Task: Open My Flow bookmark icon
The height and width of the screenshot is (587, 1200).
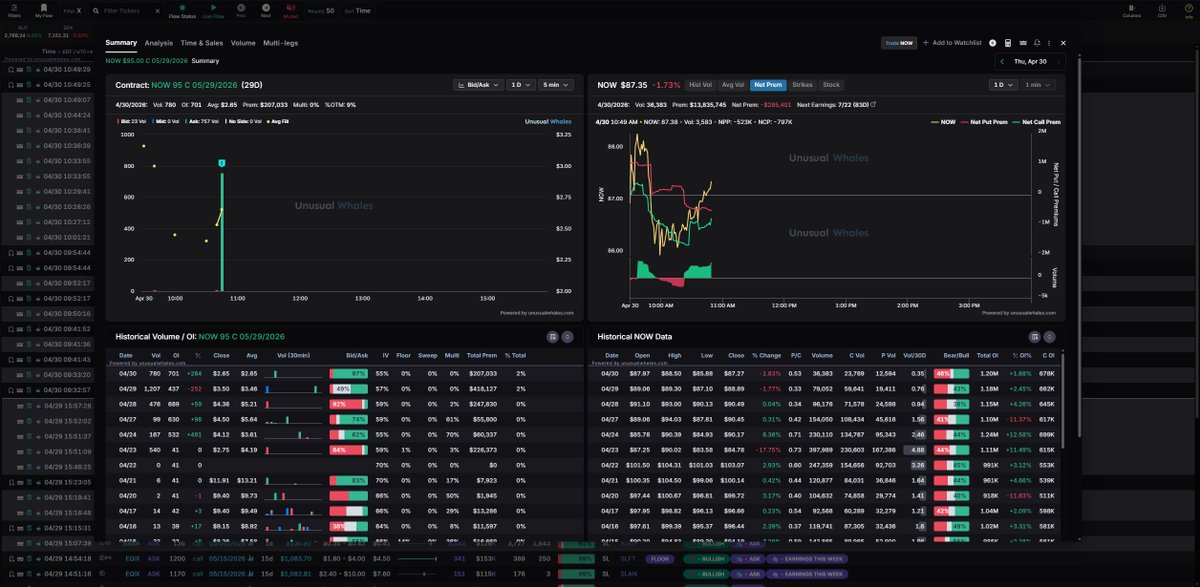Action: (x=44, y=10)
